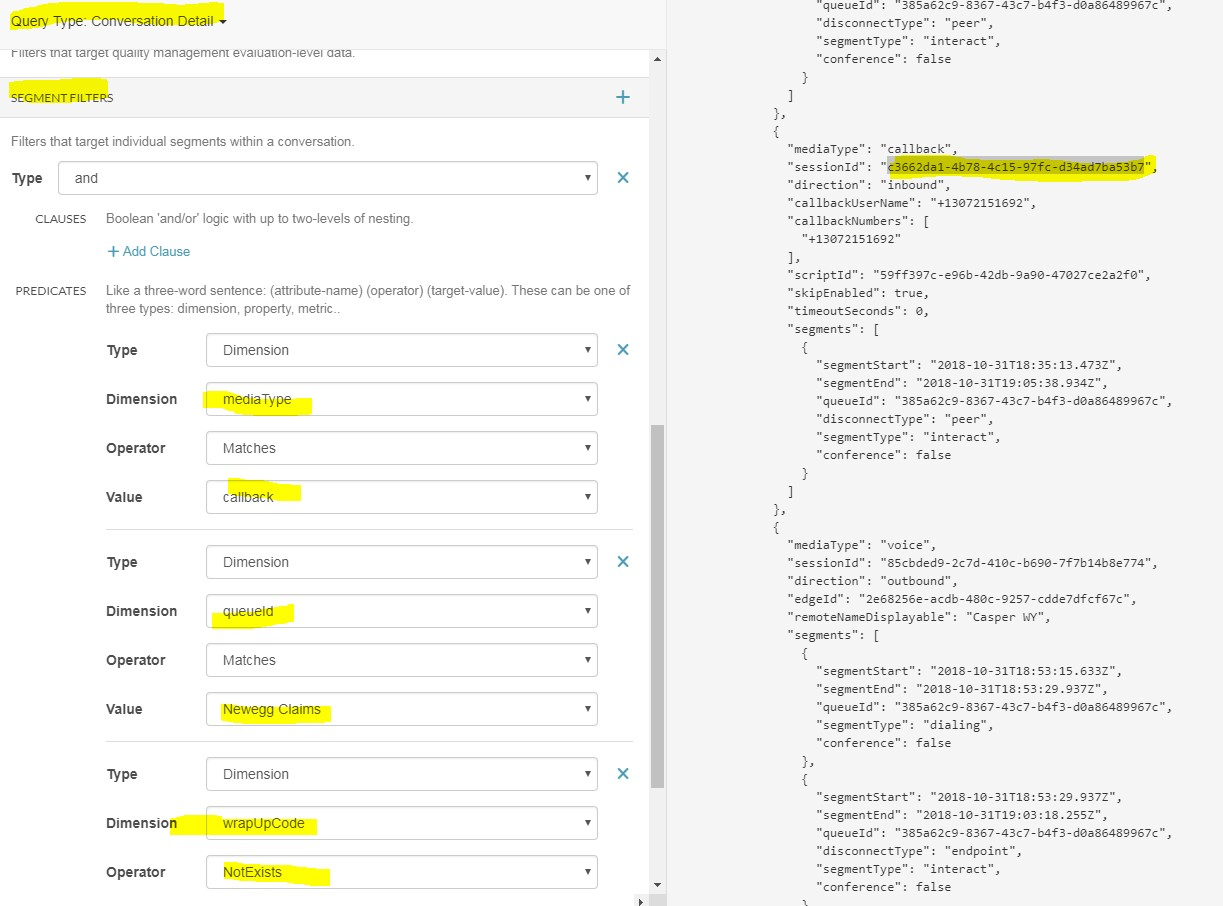Open the 'and' filter Type dropdown
Image resolution: width=1223 pixels, height=906 pixels.
(x=328, y=178)
